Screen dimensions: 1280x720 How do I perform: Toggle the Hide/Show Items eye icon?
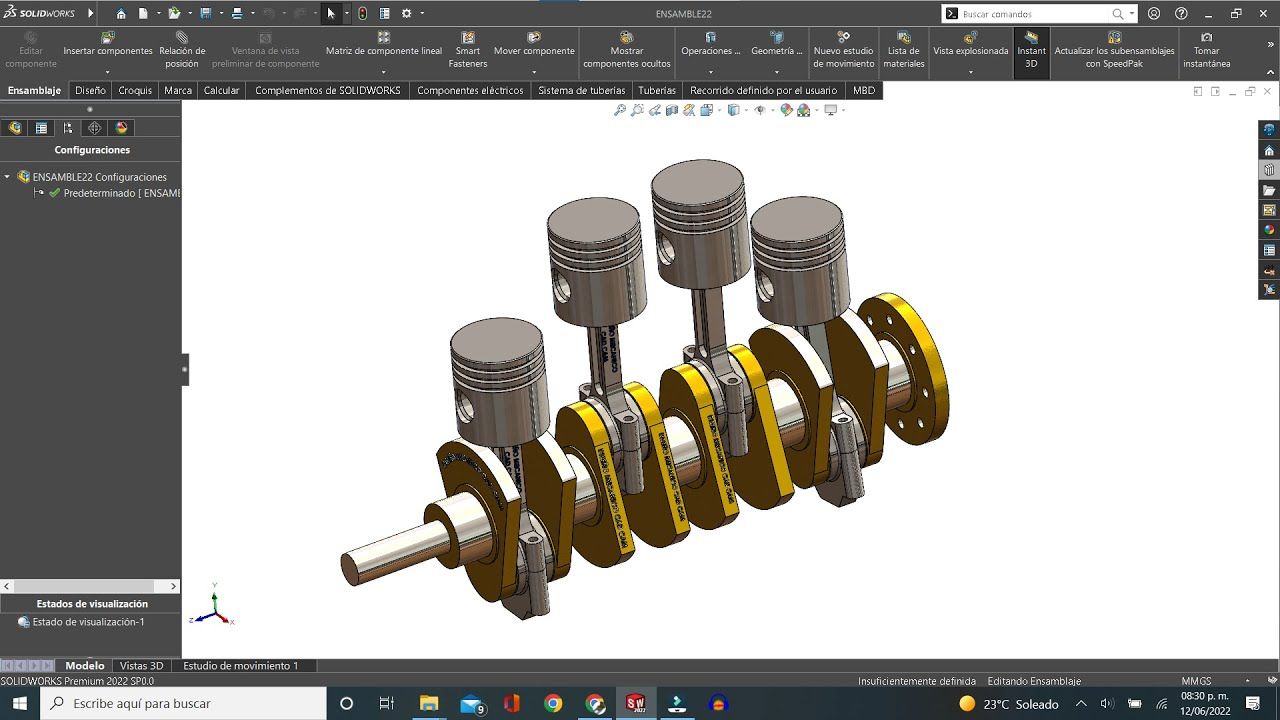point(761,110)
